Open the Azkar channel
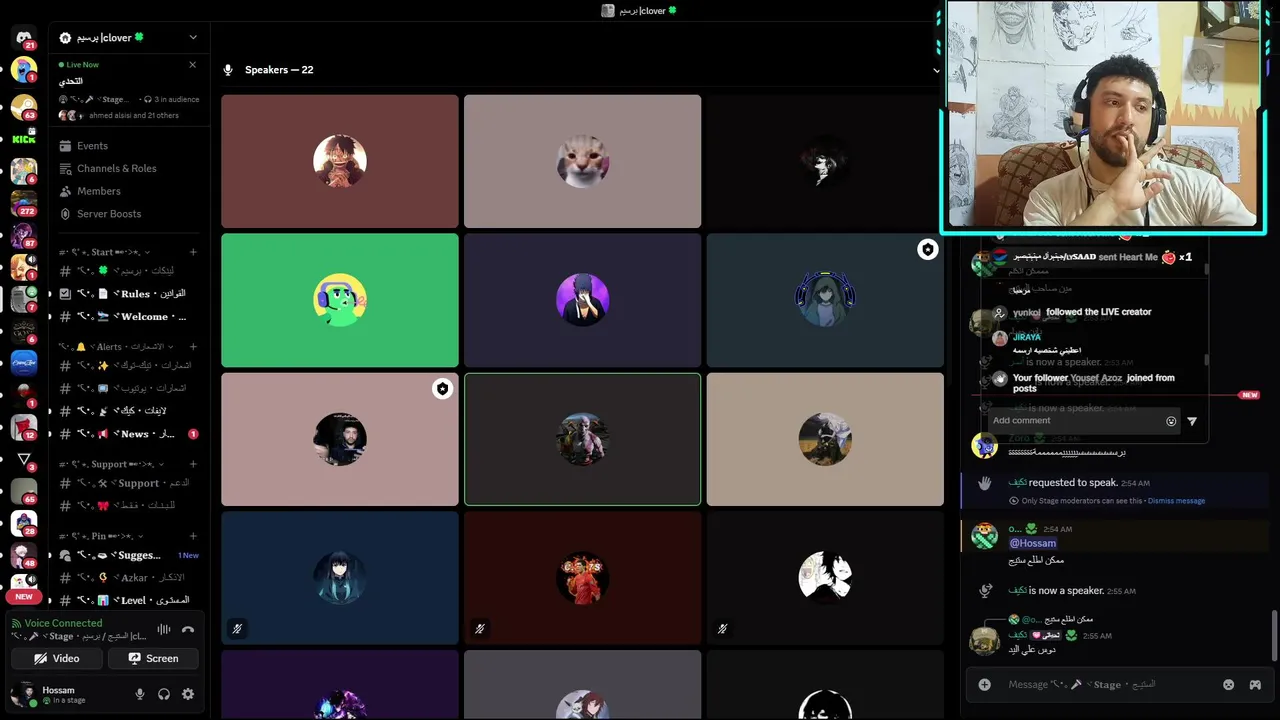1280x720 pixels. 130,578
